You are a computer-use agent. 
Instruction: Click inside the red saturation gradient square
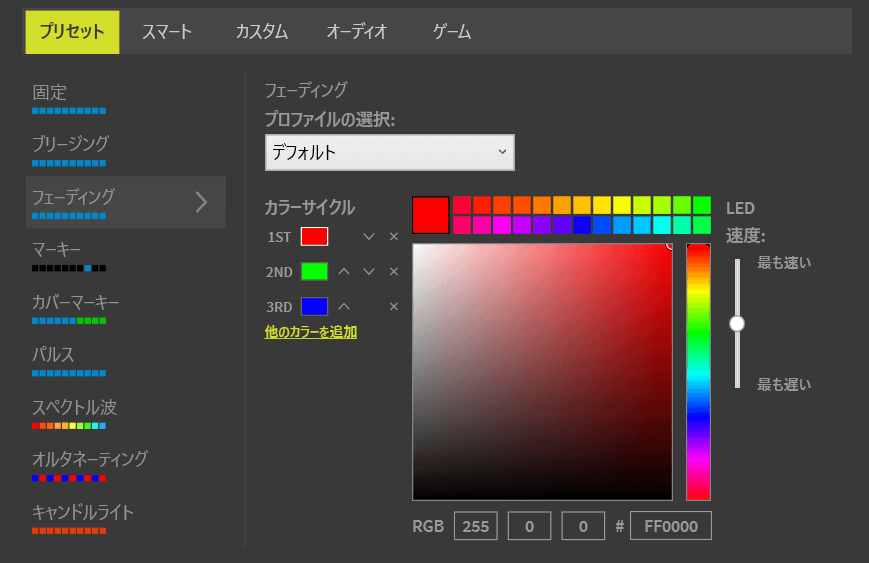point(542,372)
